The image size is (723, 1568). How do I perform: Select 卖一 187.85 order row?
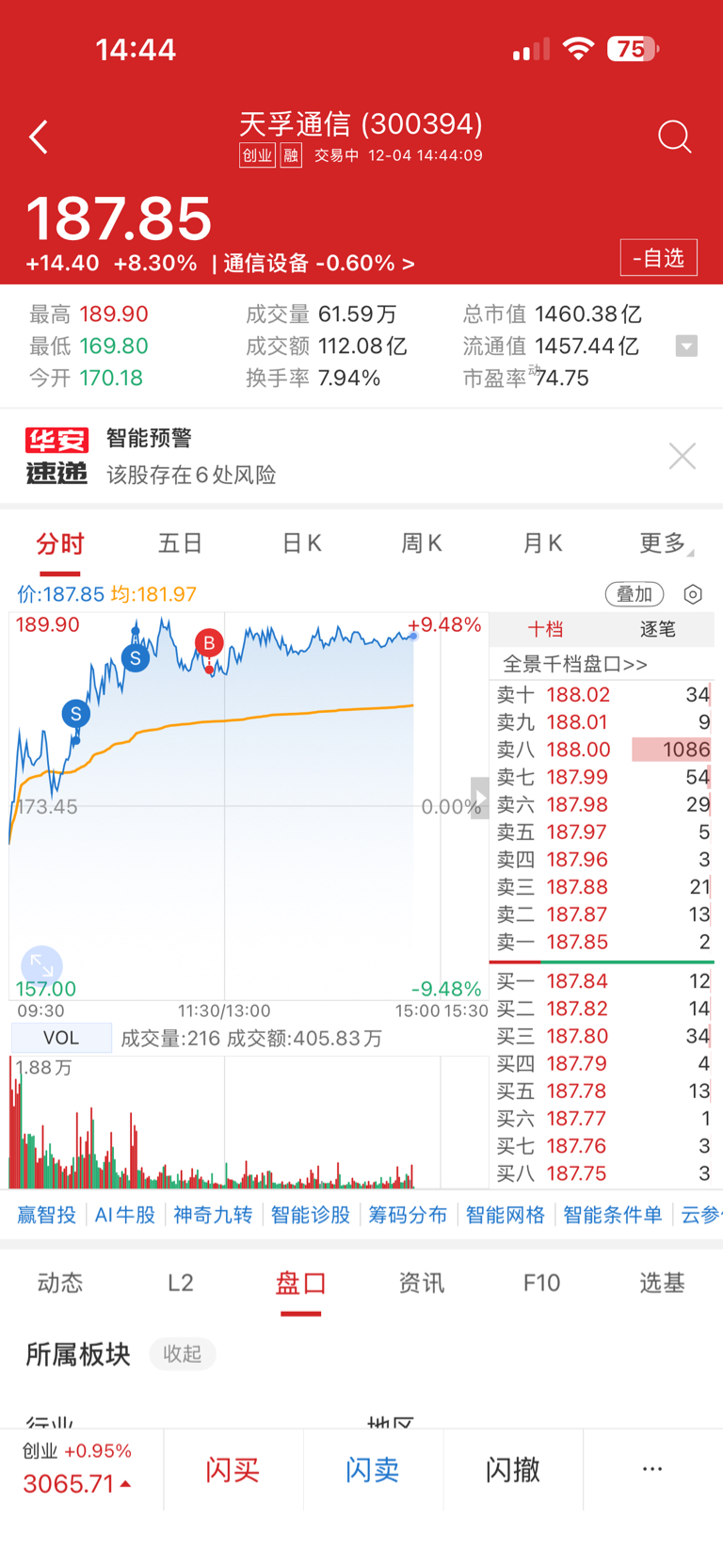coord(602,942)
